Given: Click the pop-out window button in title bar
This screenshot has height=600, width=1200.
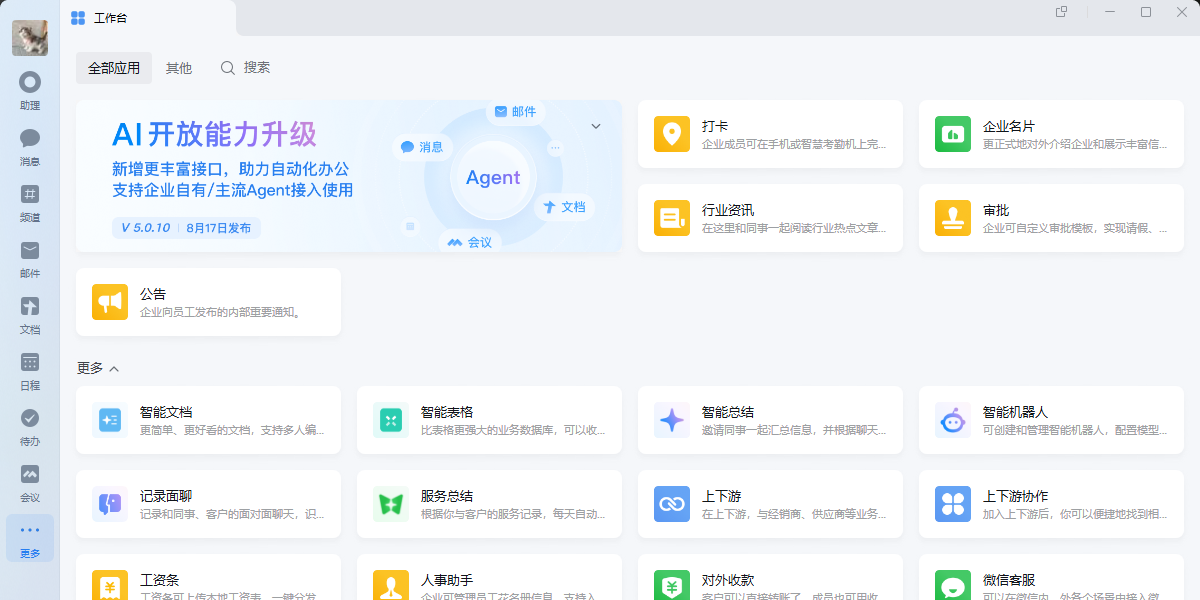Looking at the screenshot, I should tap(1062, 12).
